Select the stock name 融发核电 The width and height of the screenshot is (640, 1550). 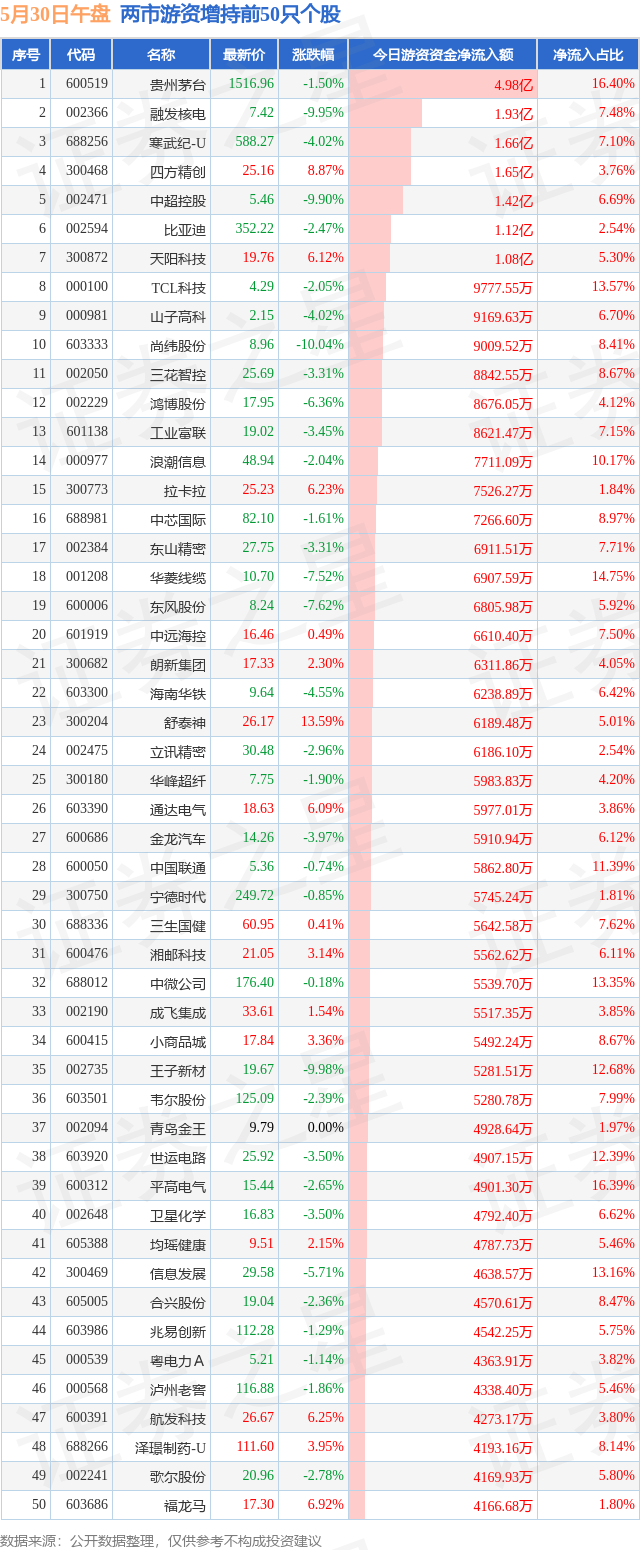[x=178, y=114]
